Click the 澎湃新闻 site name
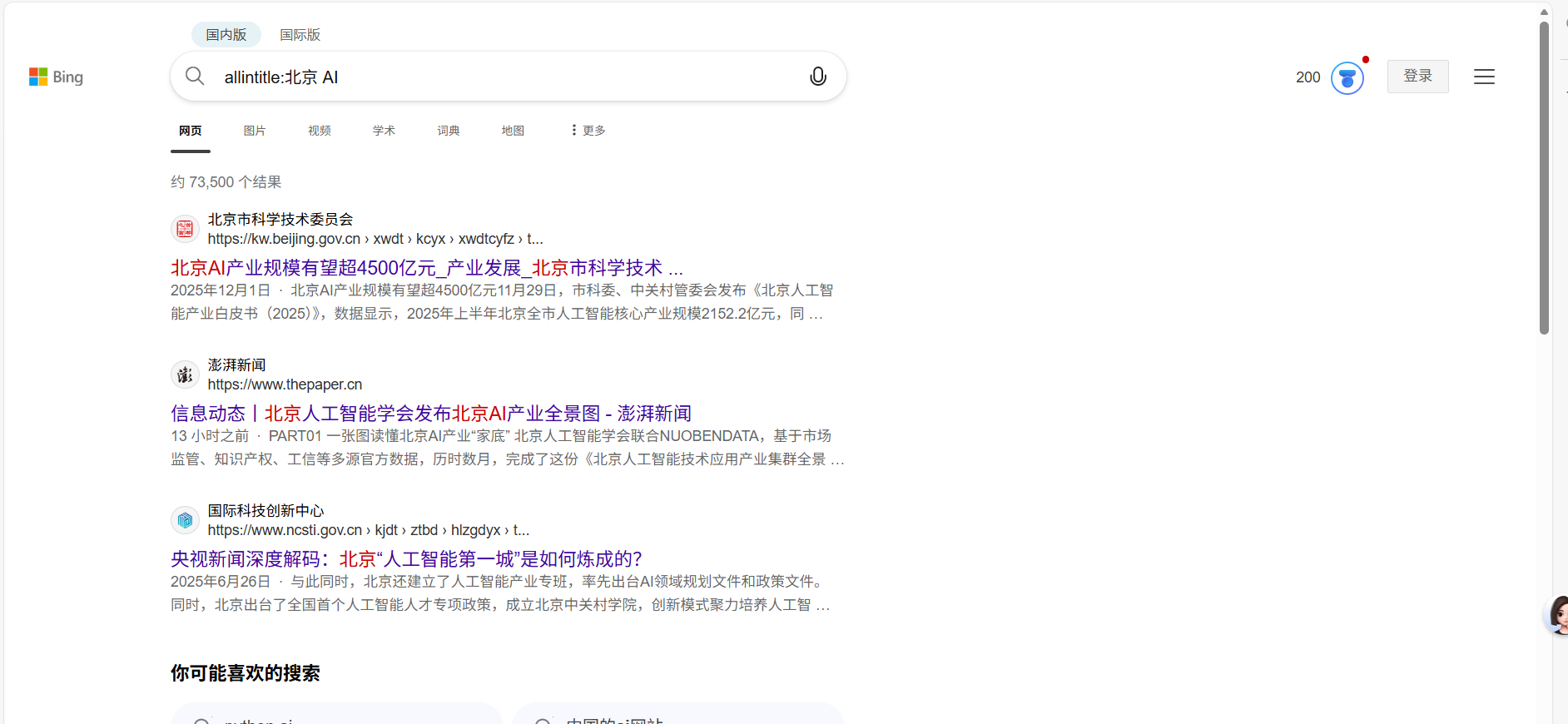The width and height of the screenshot is (1568, 724). (236, 364)
